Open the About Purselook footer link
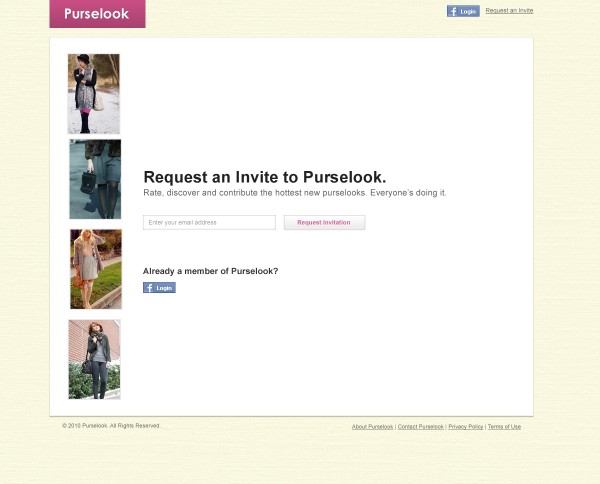The width and height of the screenshot is (600, 484). coord(372,427)
